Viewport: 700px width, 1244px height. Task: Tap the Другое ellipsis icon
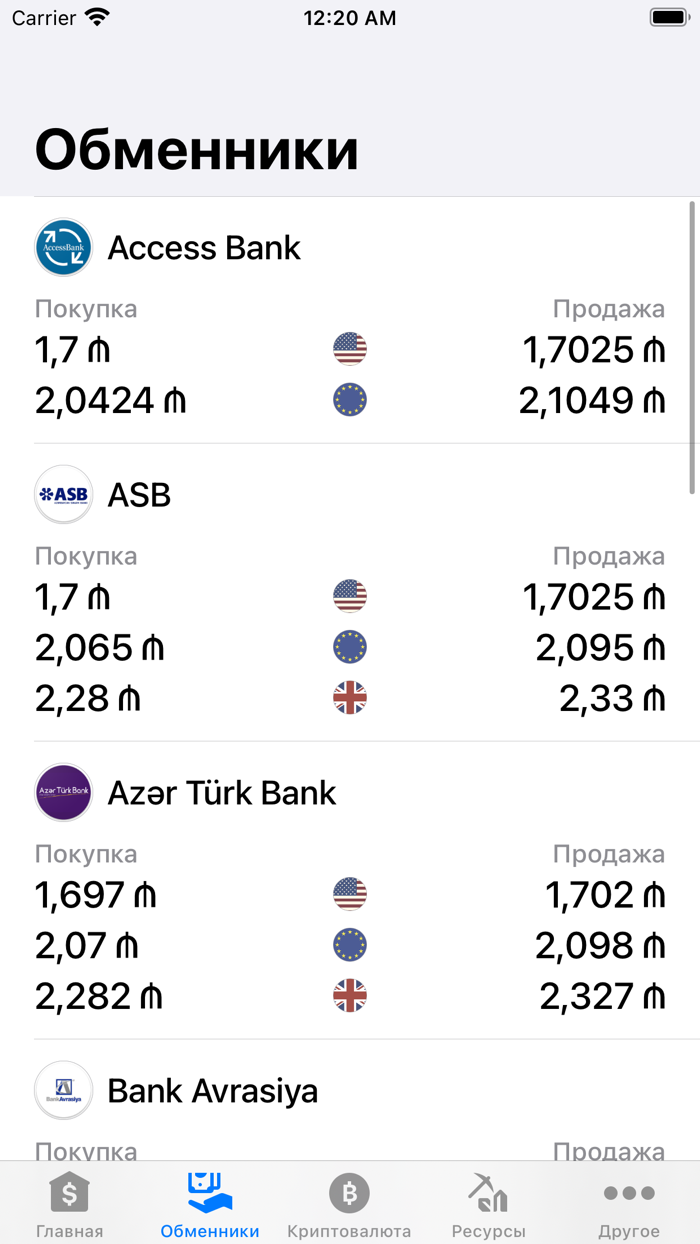pyautogui.click(x=628, y=1192)
